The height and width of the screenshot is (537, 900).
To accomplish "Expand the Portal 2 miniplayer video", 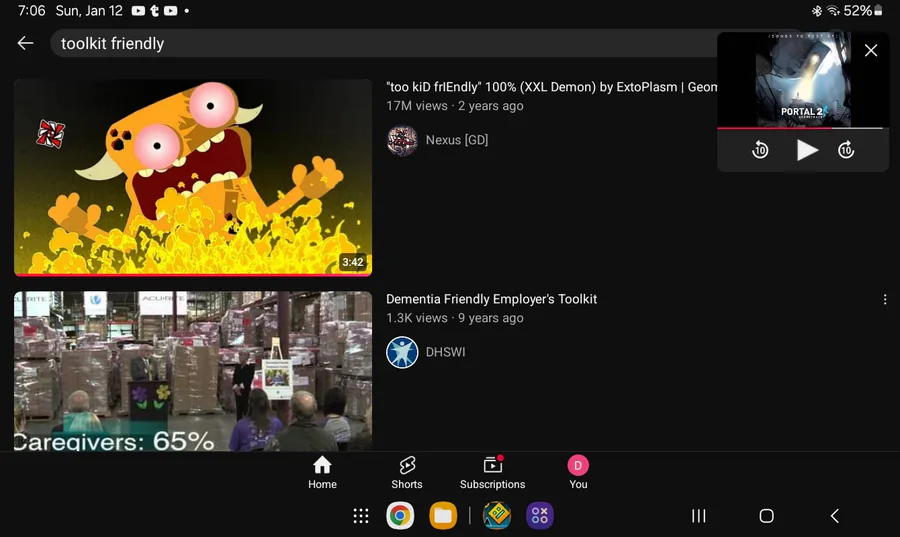I will point(803,80).
